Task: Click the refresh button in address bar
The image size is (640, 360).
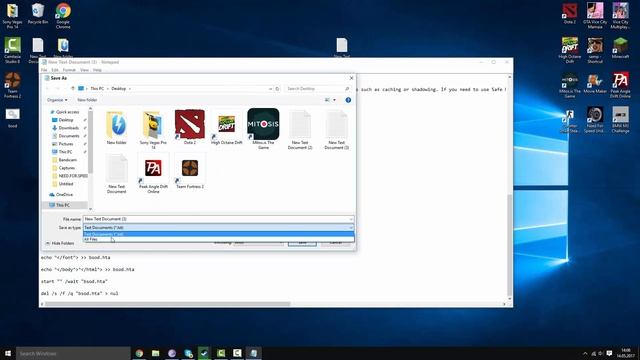Action: pyautogui.click(x=278, y=89)
